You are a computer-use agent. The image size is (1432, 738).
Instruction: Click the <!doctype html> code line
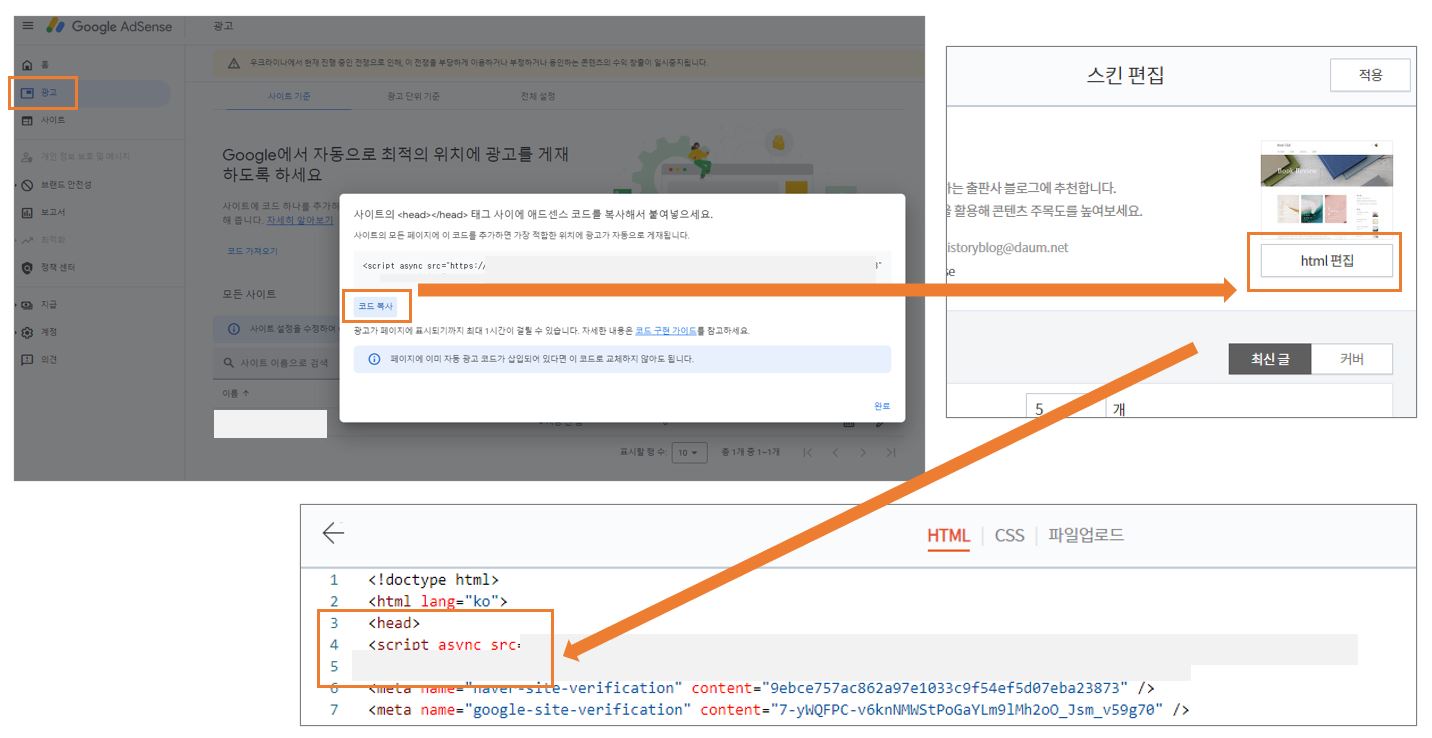pos(433,580)
